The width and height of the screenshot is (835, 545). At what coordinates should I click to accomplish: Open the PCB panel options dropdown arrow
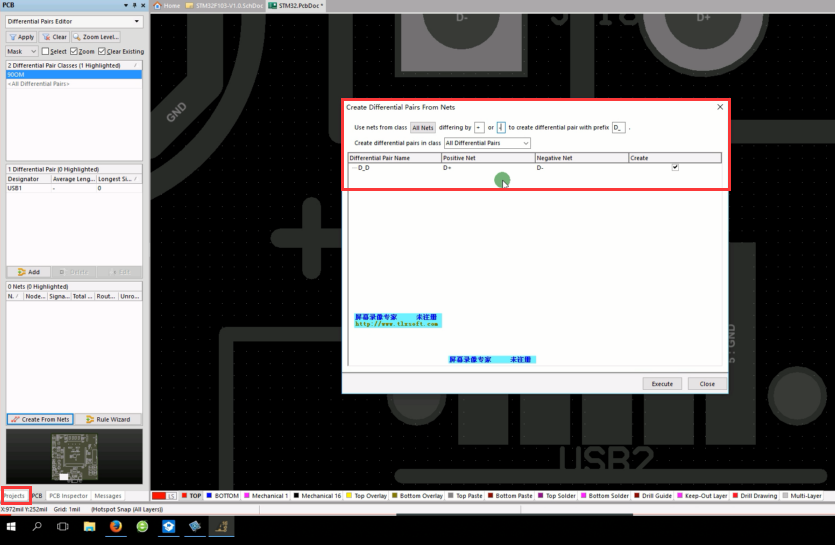point(126,5)
